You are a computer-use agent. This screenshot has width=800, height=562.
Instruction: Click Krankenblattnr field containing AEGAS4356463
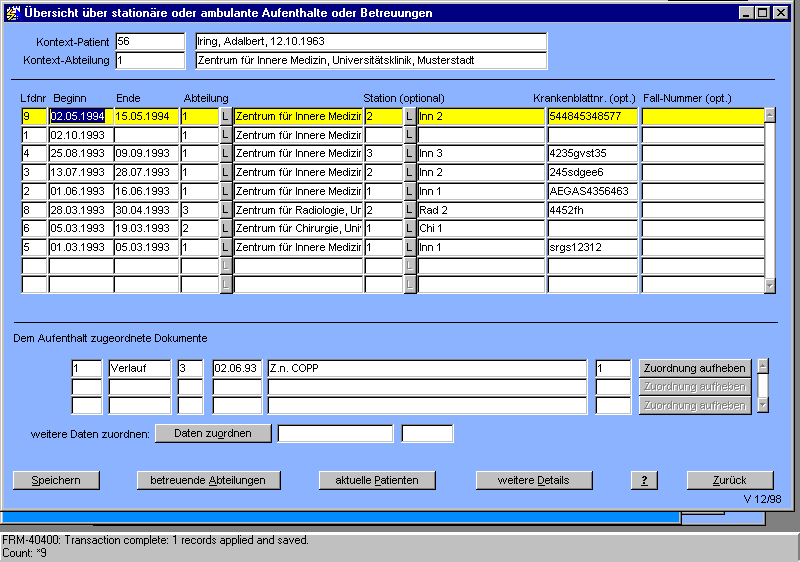592,191
